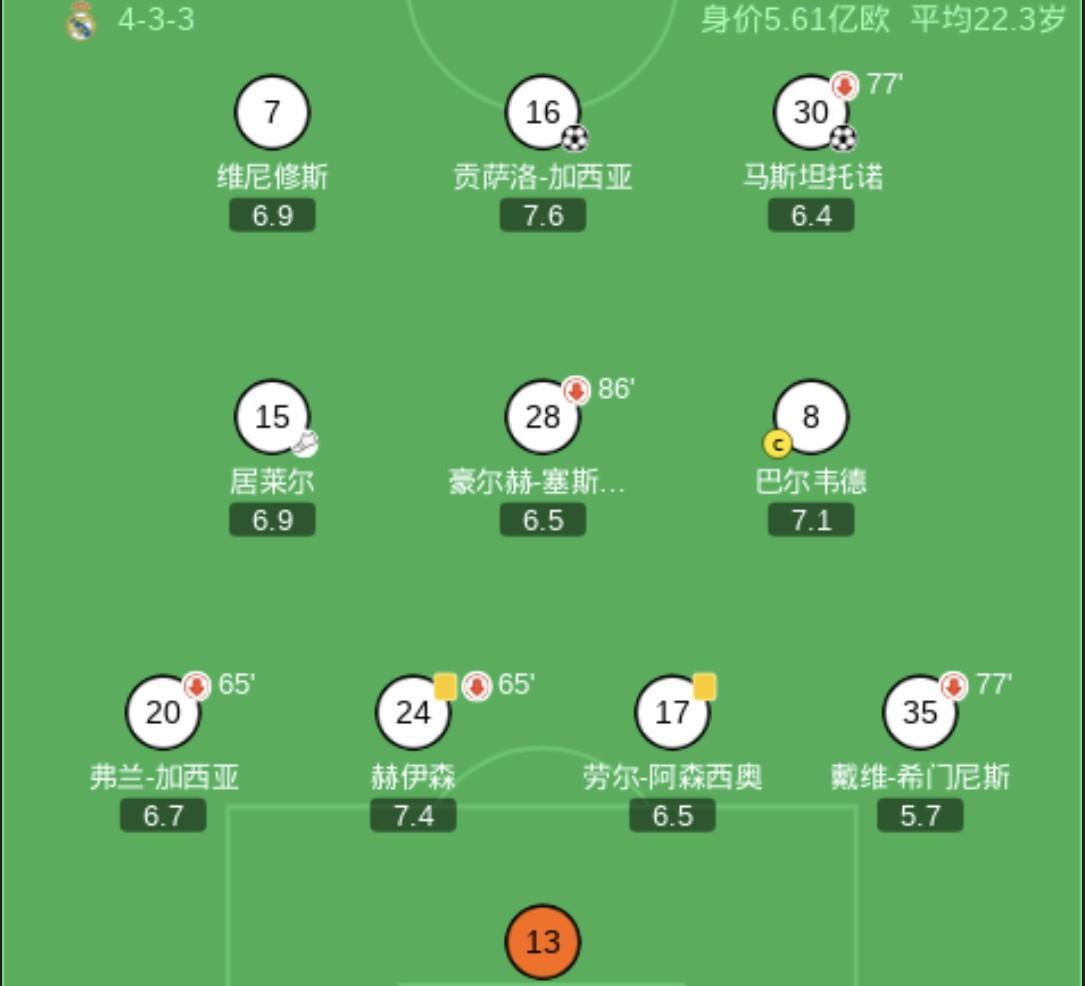Open the 贡萨洛-加西亚 player name link
Screen dimensions: 1085x986
point(542,178)
